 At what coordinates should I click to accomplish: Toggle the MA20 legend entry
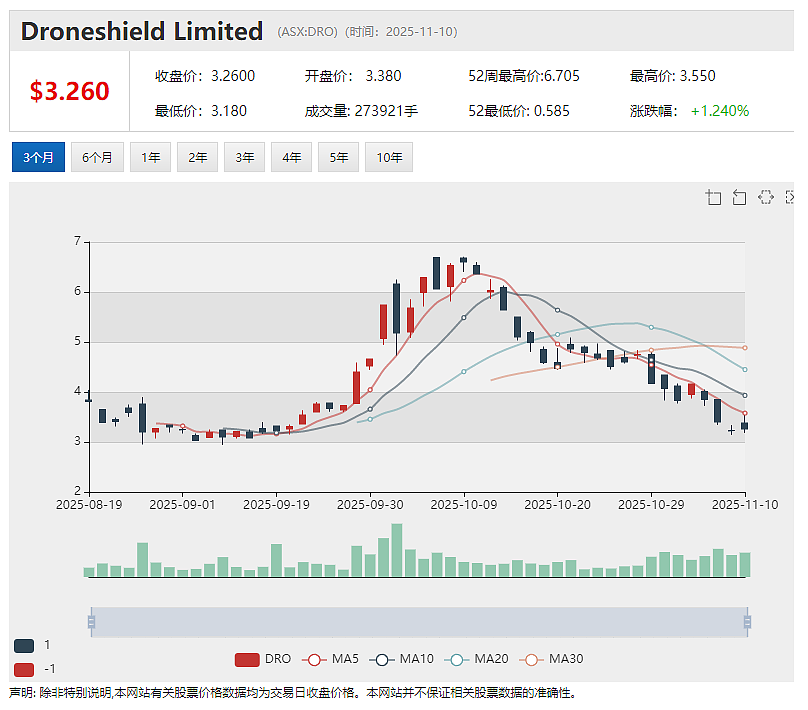[476, 659]
